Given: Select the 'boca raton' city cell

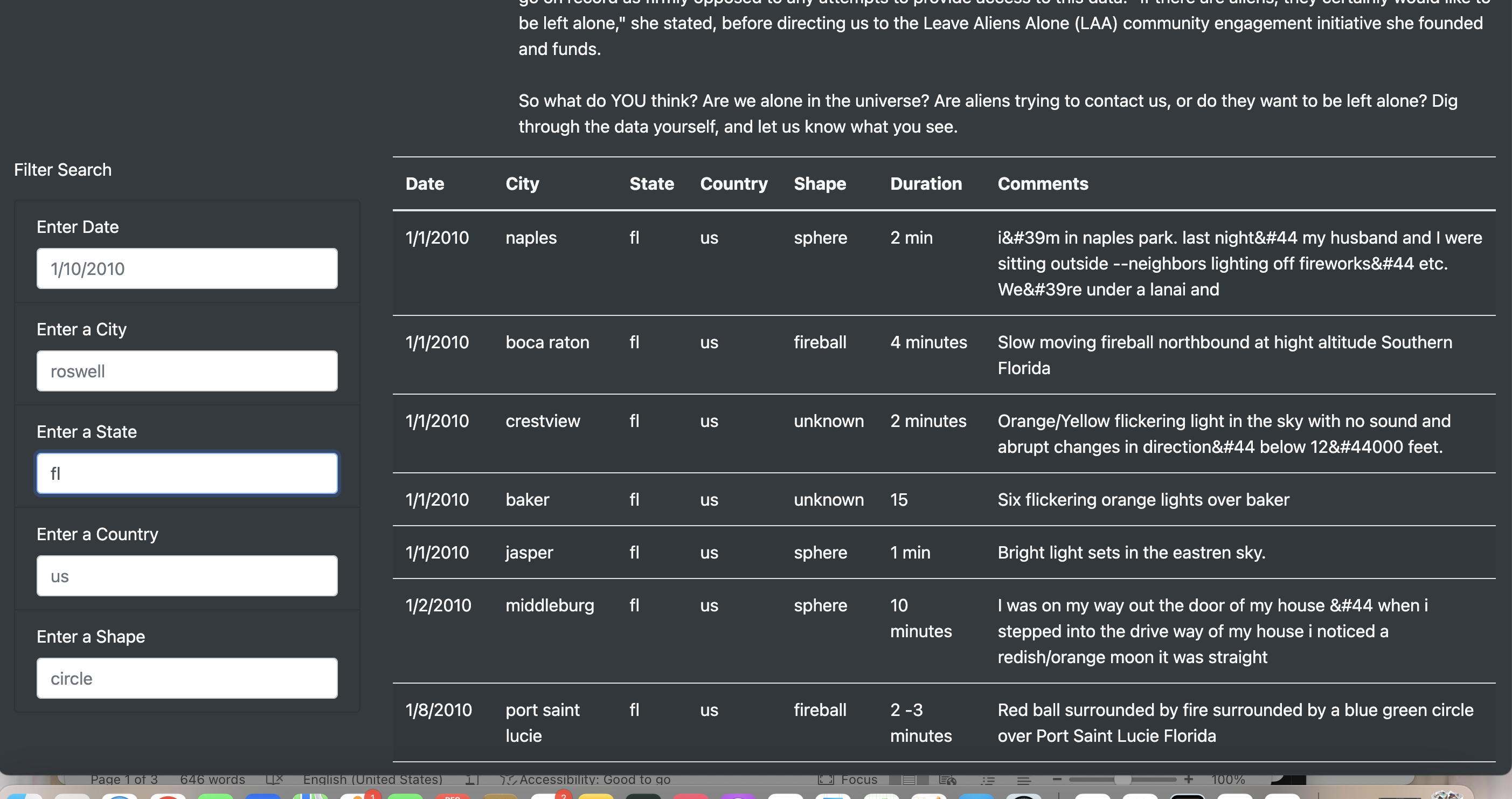Looking at the screenshot, I should tap(547, 342).
